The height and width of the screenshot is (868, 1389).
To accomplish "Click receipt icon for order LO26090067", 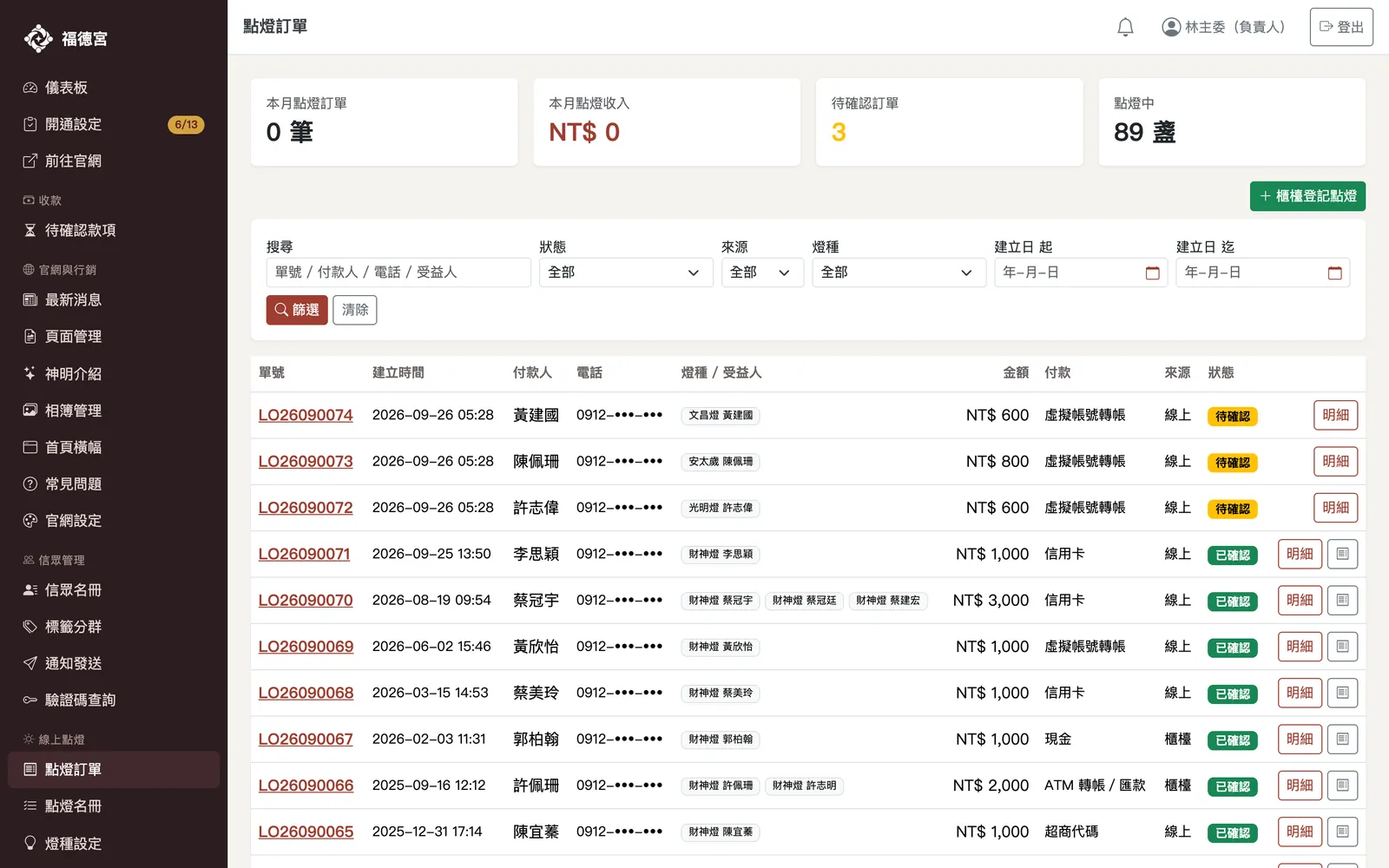I will coord(1342,739).
